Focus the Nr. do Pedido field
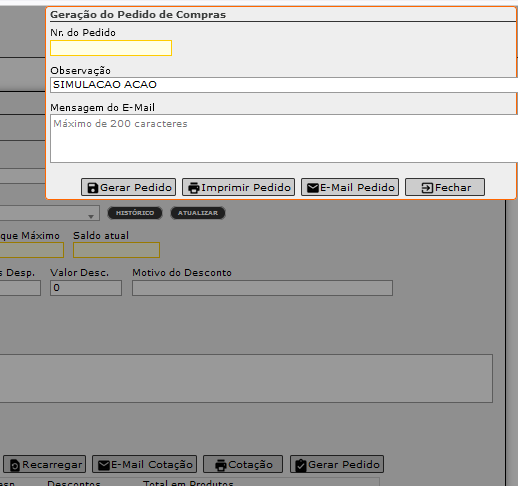This screenshot has width=518, height=486. (x=111, y=48)
